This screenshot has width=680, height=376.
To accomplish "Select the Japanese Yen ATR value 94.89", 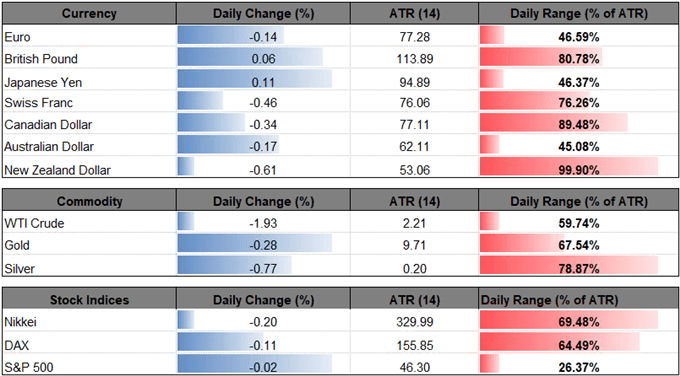I will pos(415,82).
